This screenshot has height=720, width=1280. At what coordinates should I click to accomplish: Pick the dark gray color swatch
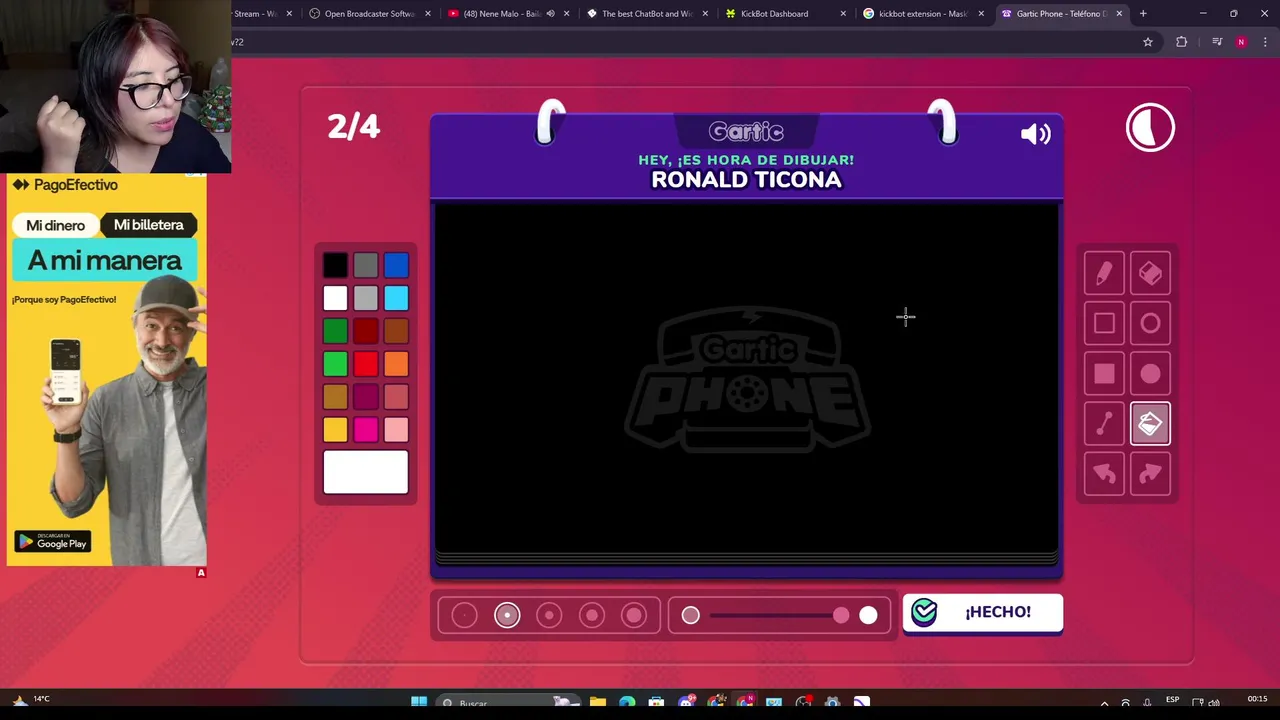tap(366, 265)
